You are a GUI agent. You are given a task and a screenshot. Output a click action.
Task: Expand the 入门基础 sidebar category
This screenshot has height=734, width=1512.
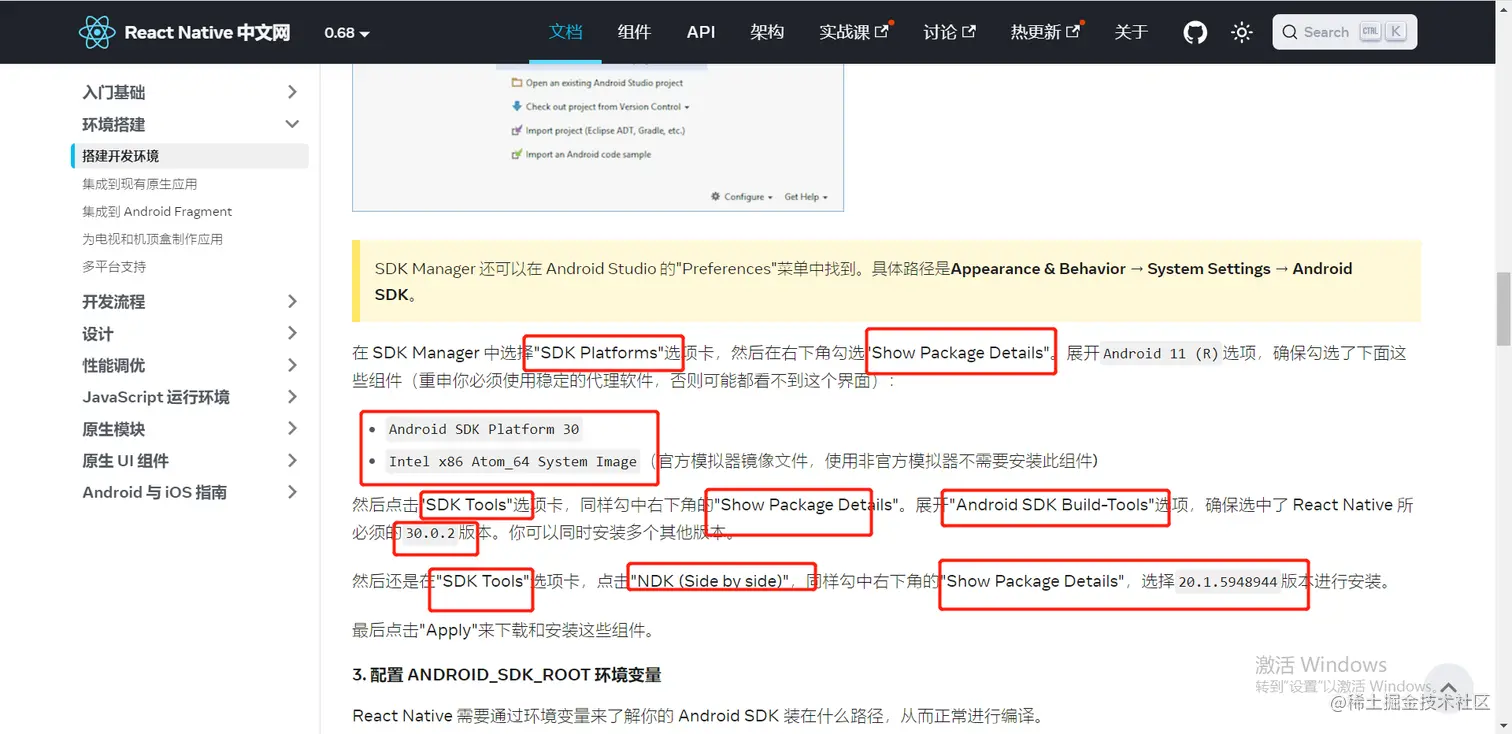click(190, 92)
